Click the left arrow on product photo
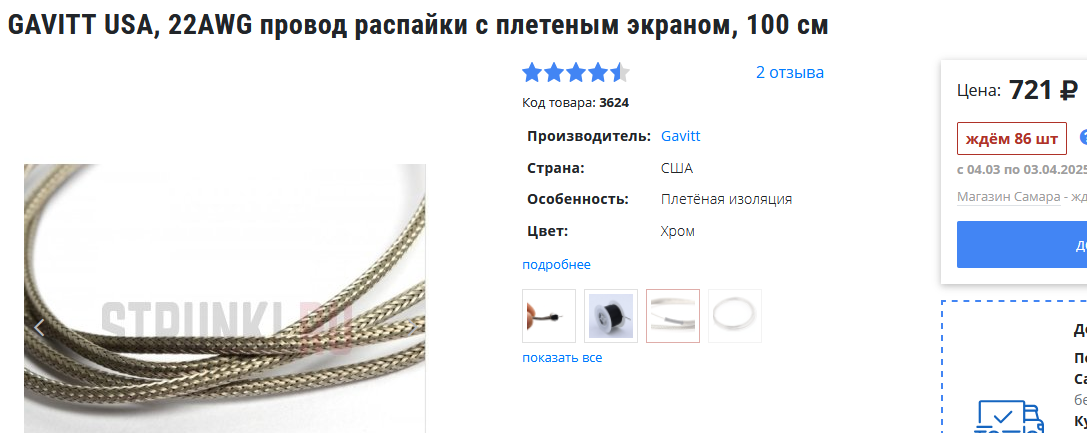The image size is (1087, 433). (39, 328)
